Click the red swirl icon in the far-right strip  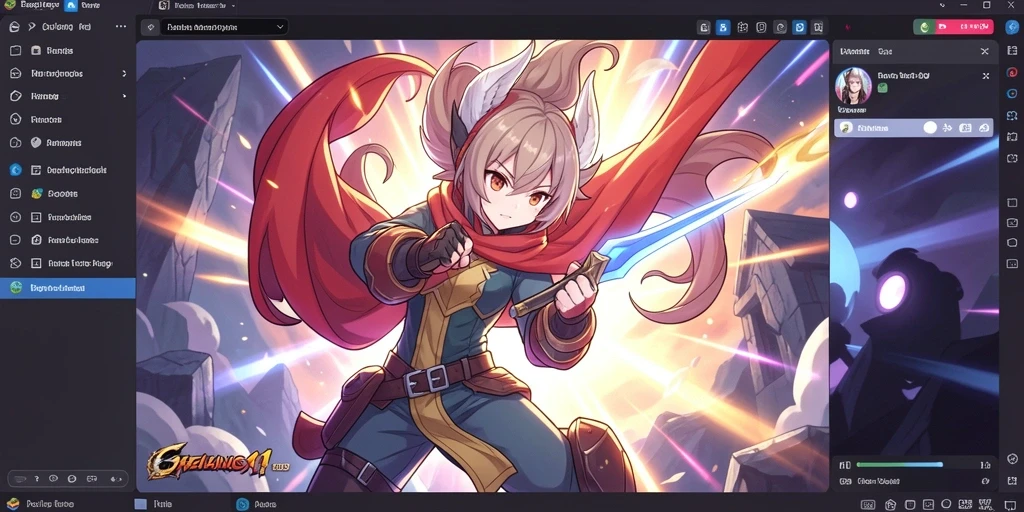(1012, 72)
